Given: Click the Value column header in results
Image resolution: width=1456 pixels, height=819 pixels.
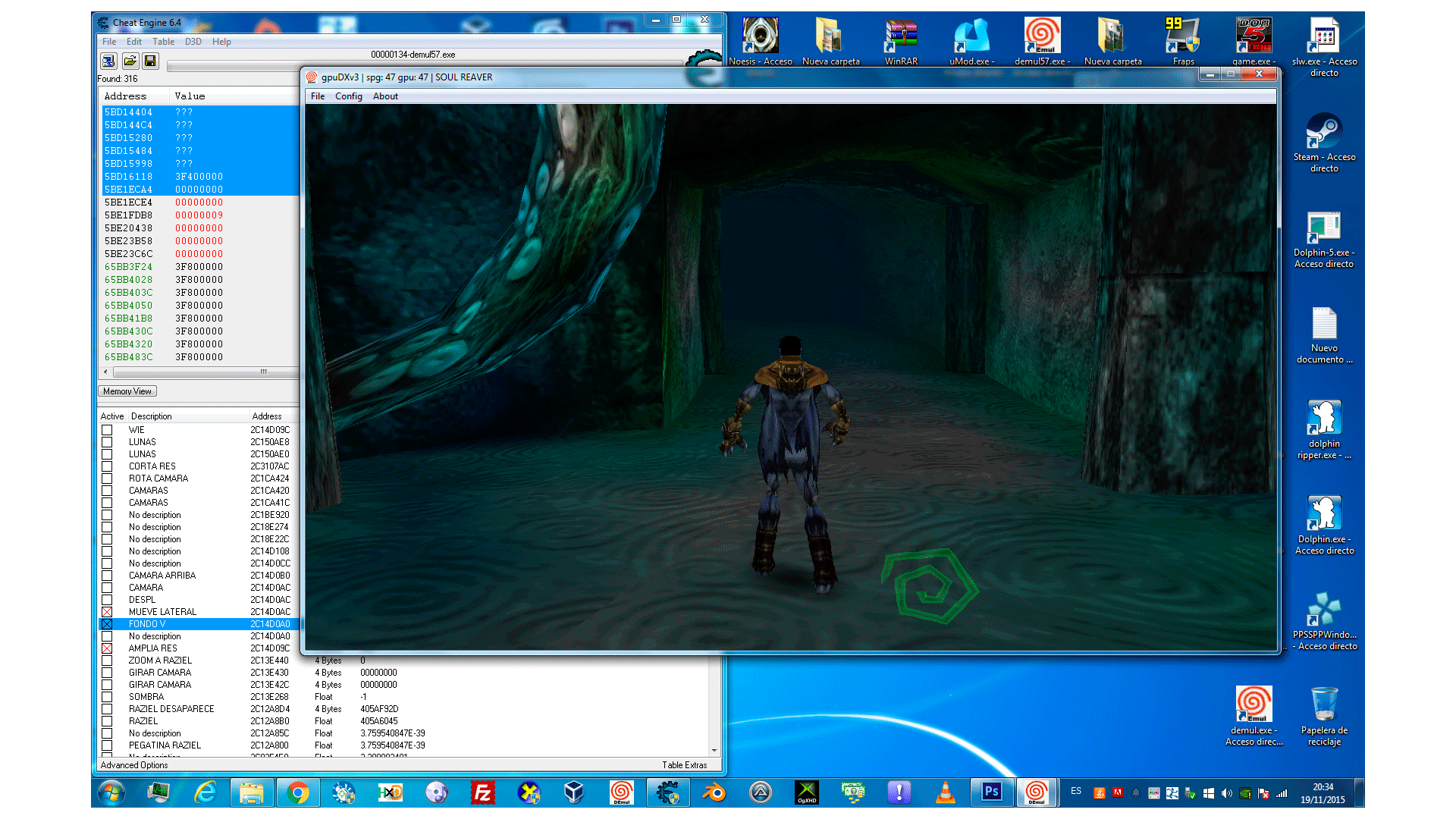Looking at the screenshot, I should [235, 96].
